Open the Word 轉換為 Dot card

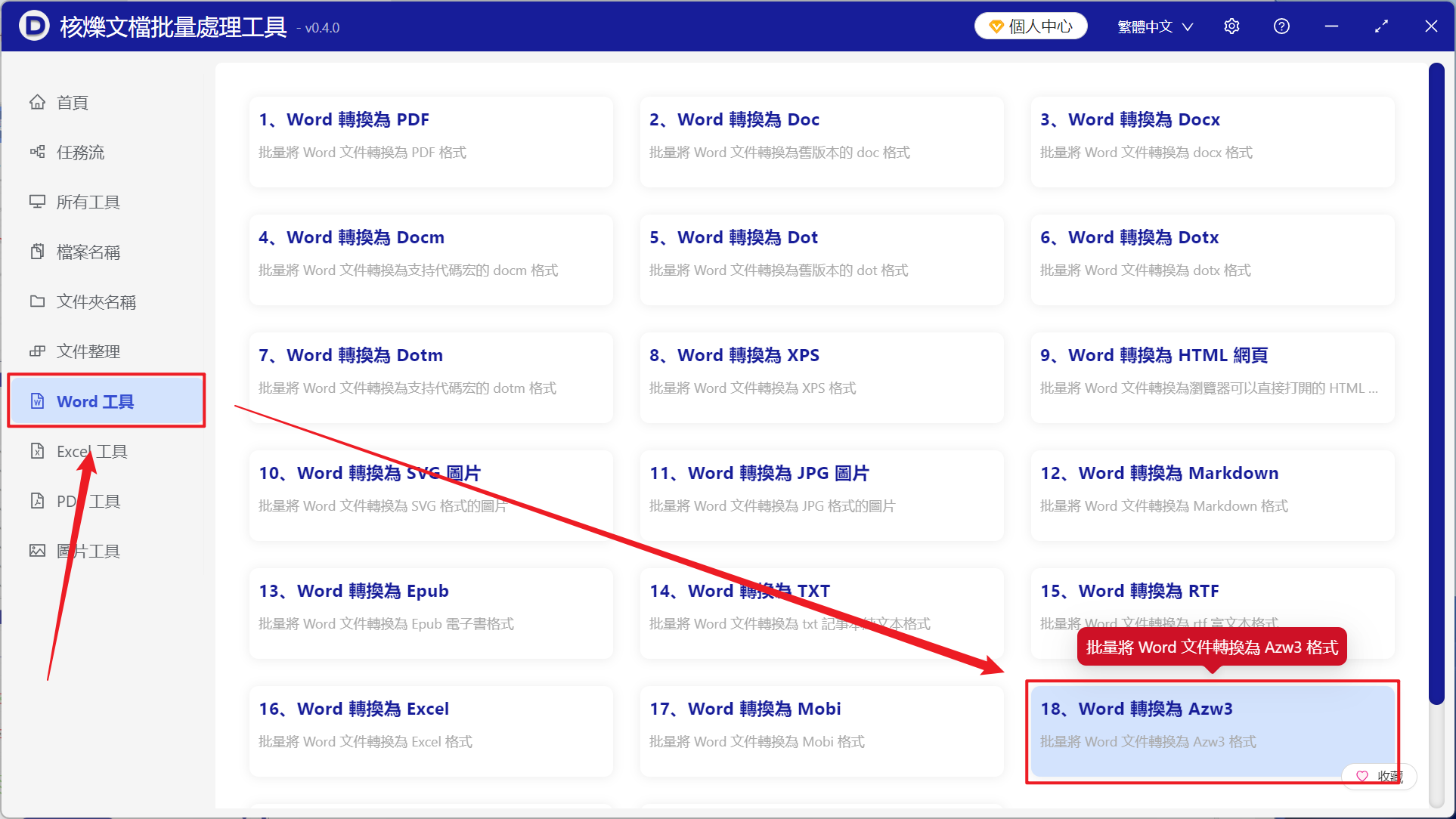pyautogui.click(x=822, y=260)
